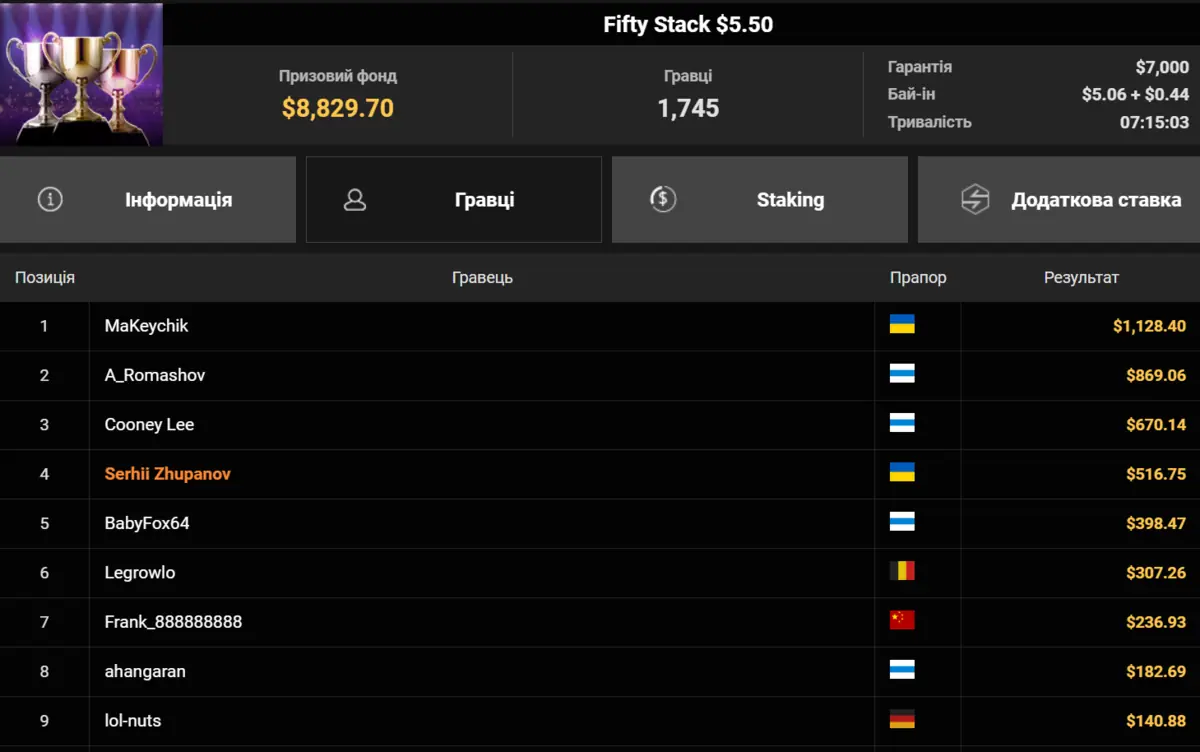Click the flag next to Serhii Zhupanov

click(902, 472)
